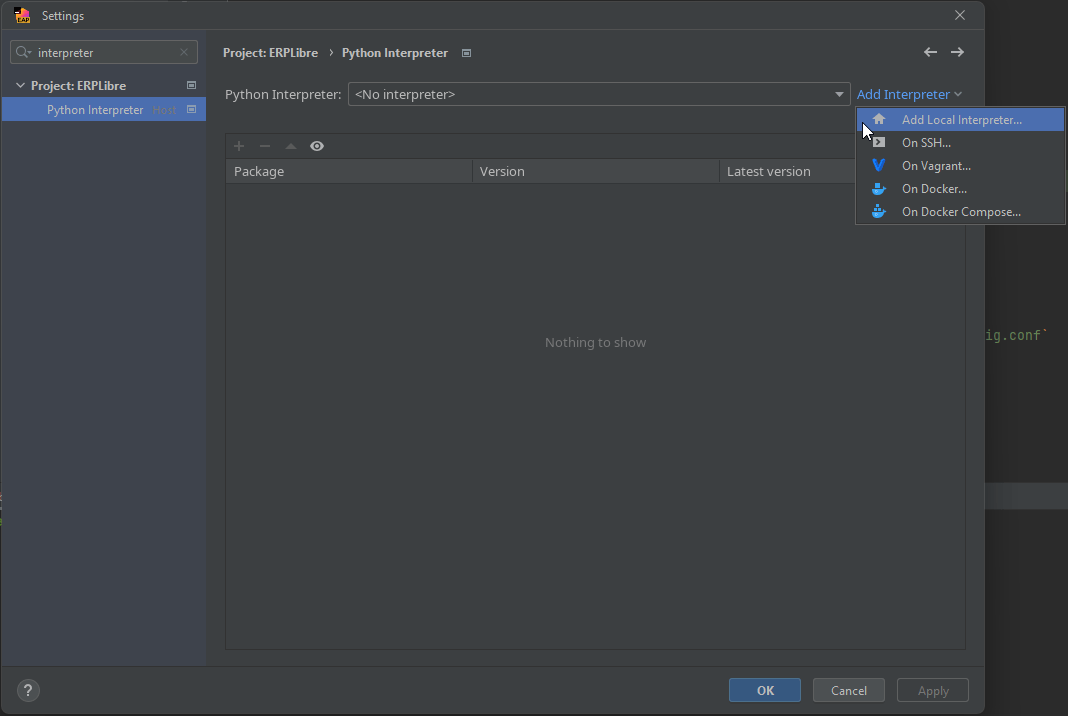The image size is (1068, 716).
Task: Clear the interpreter search text
Action: [x=184, y=52]
